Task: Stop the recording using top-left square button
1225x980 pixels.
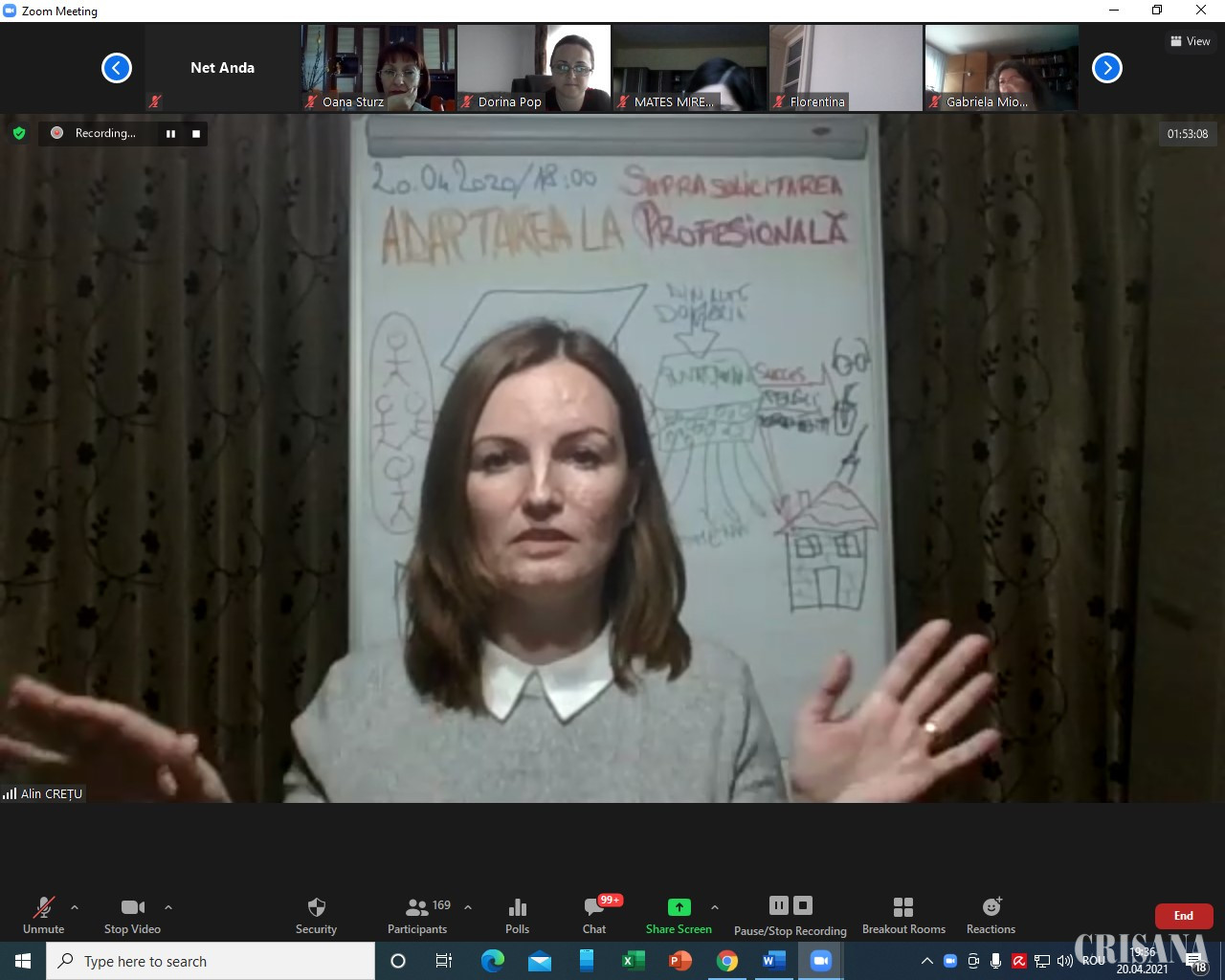Action: click(x=196, y=134)
